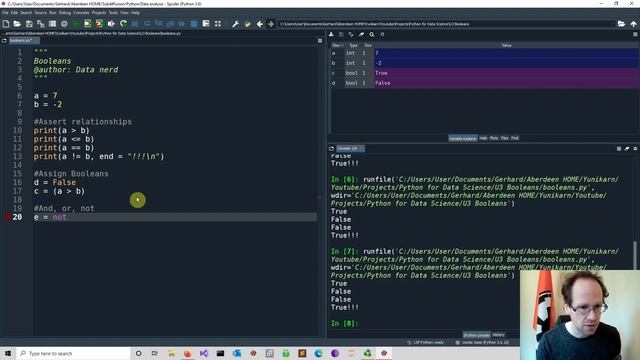
Task: Click the conda environment status bar entry
Action: [x=482, y=342]
